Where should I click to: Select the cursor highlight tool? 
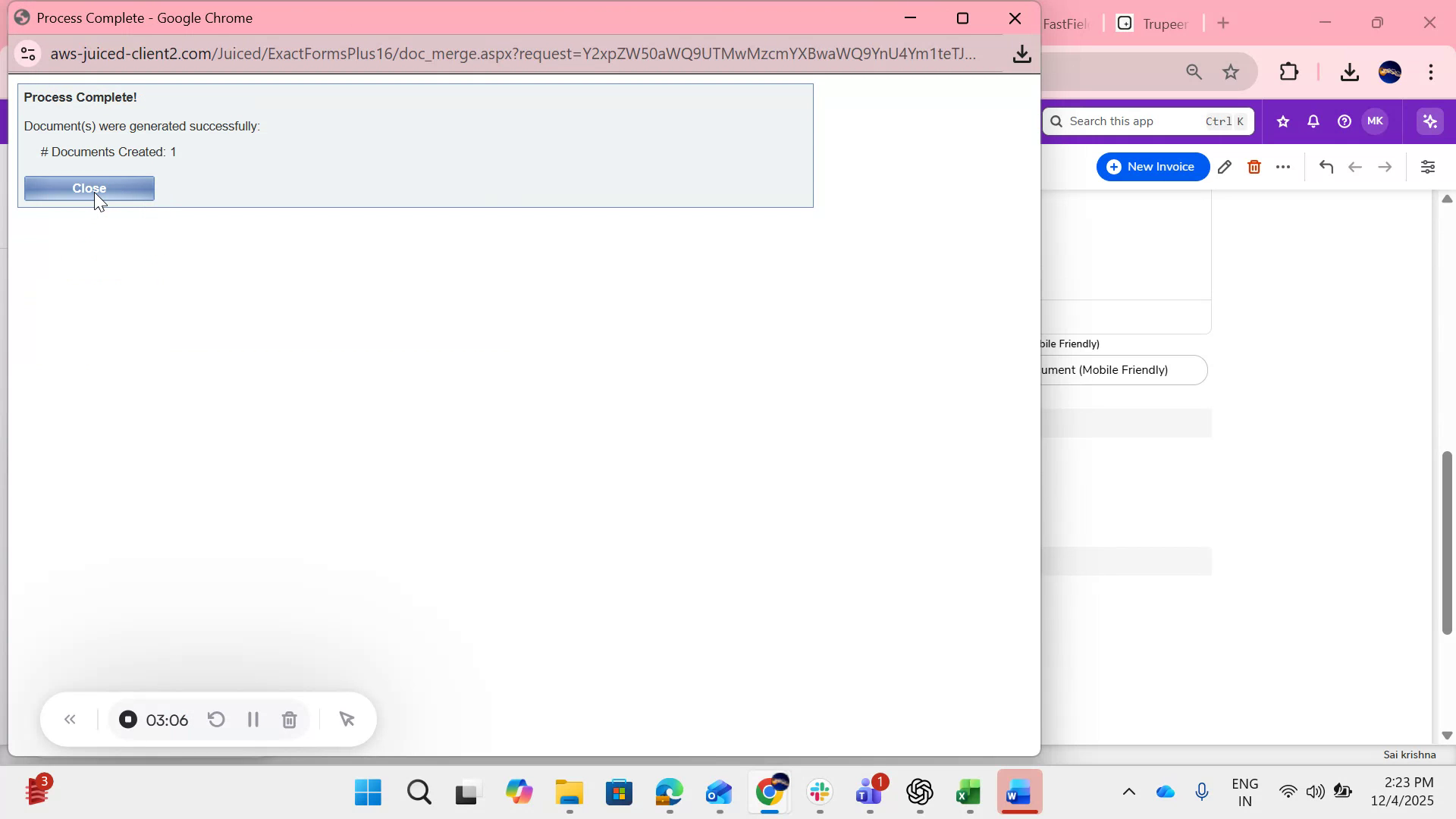[347, 720]
